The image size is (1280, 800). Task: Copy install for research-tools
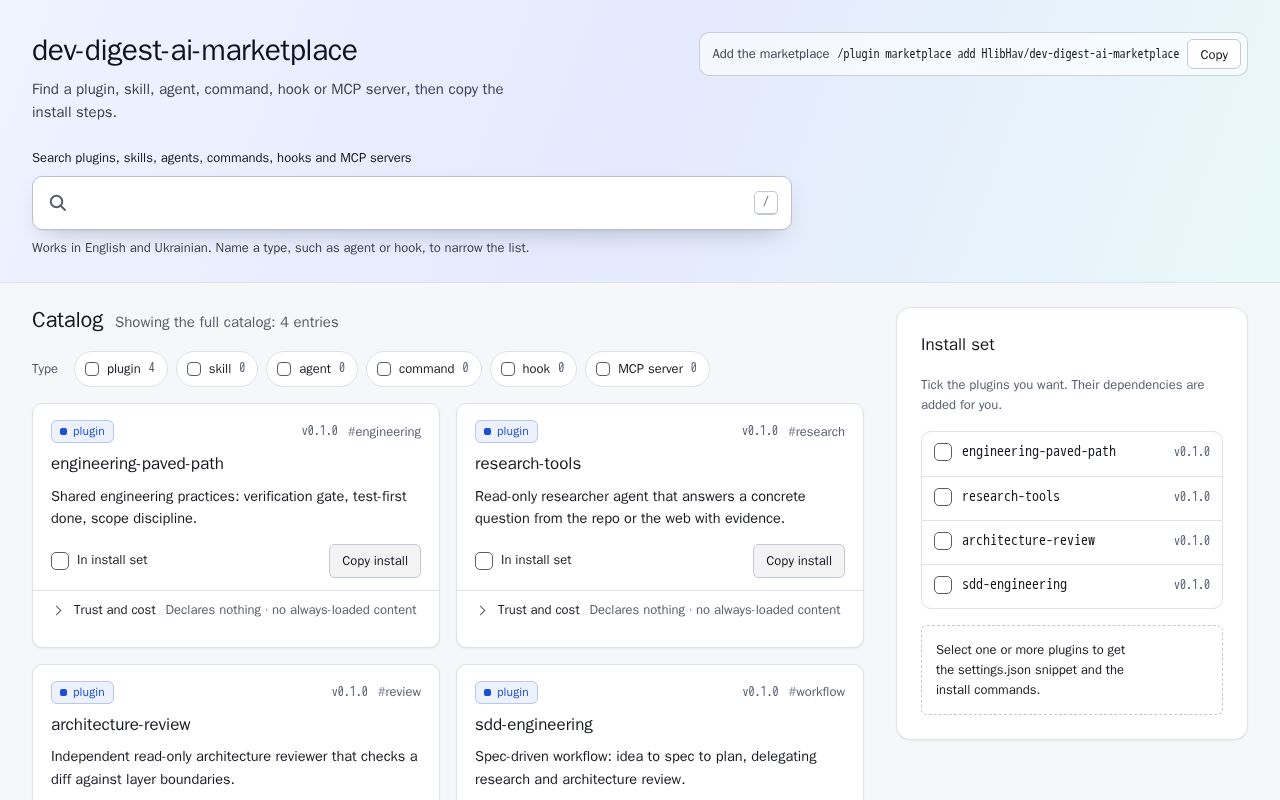coord(799,561)
